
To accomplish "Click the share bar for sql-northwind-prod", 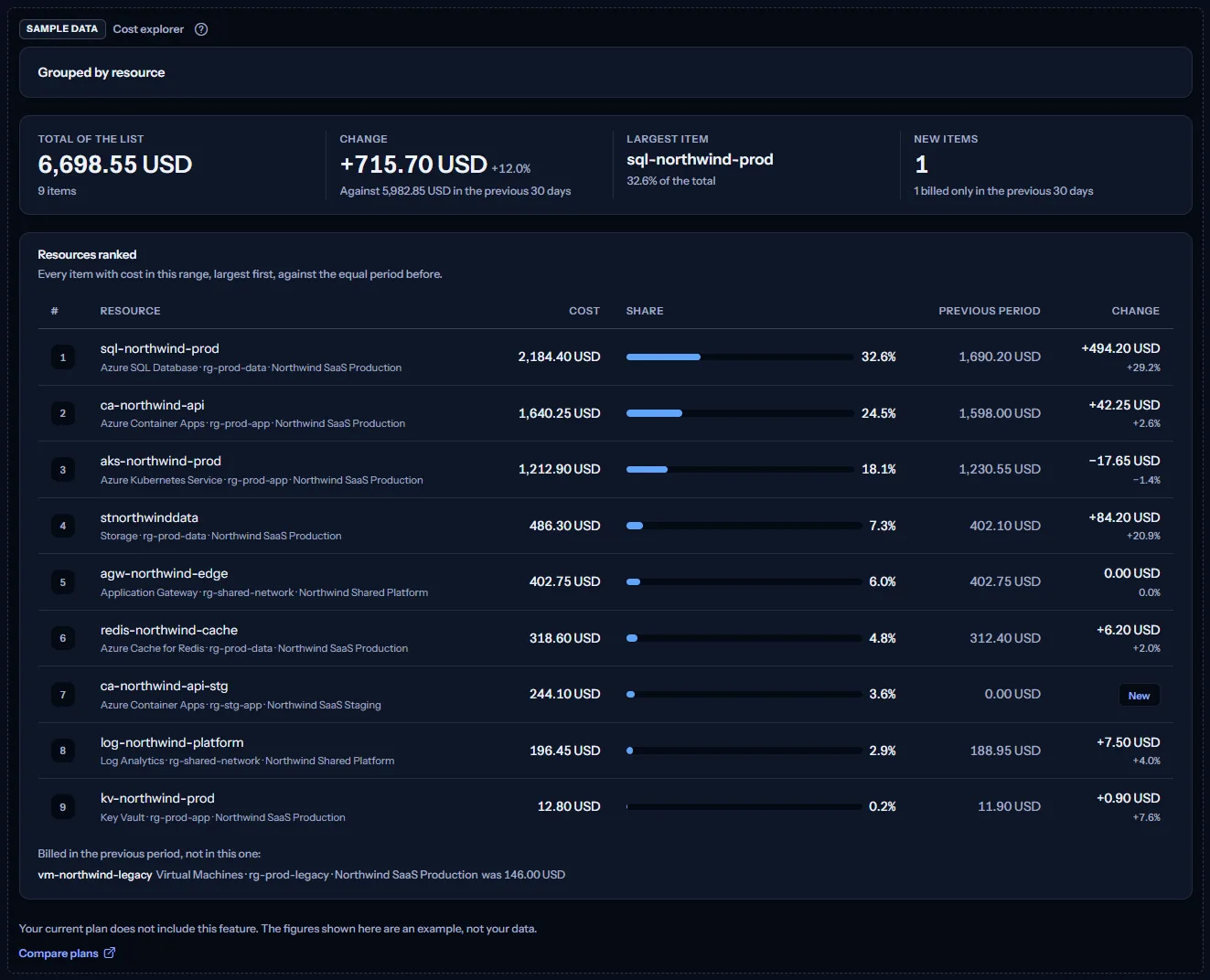I will coord(740,357).
